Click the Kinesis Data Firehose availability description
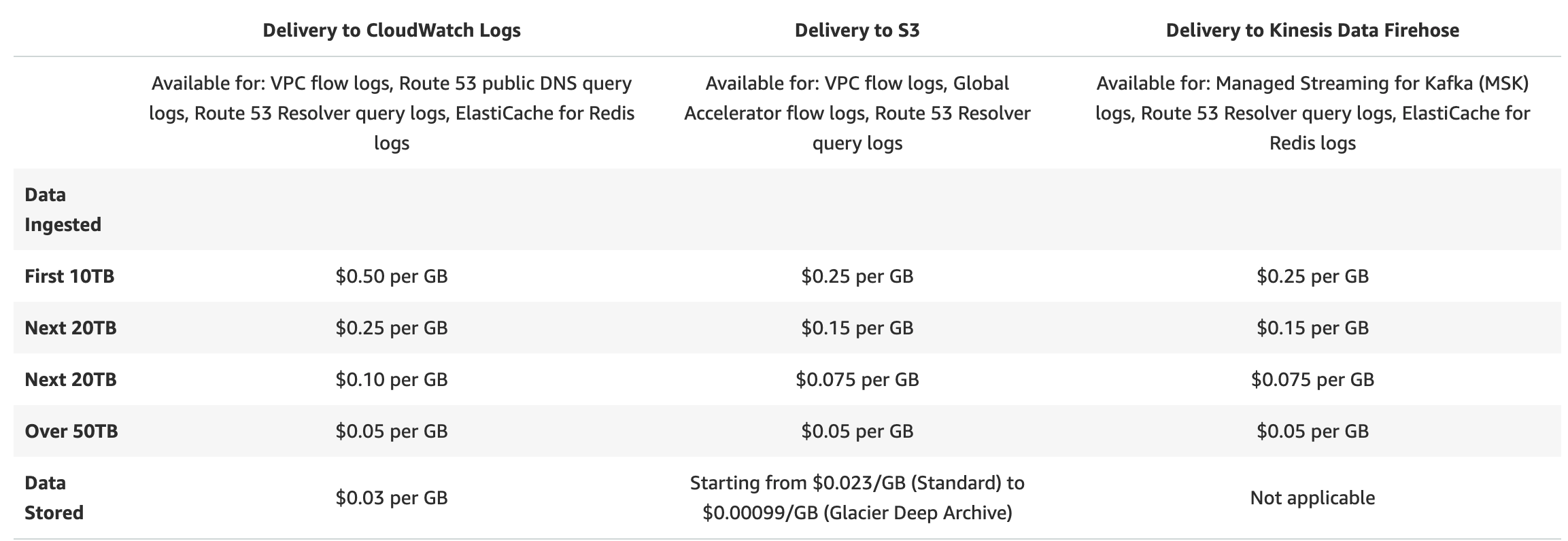 point(1312,113)
